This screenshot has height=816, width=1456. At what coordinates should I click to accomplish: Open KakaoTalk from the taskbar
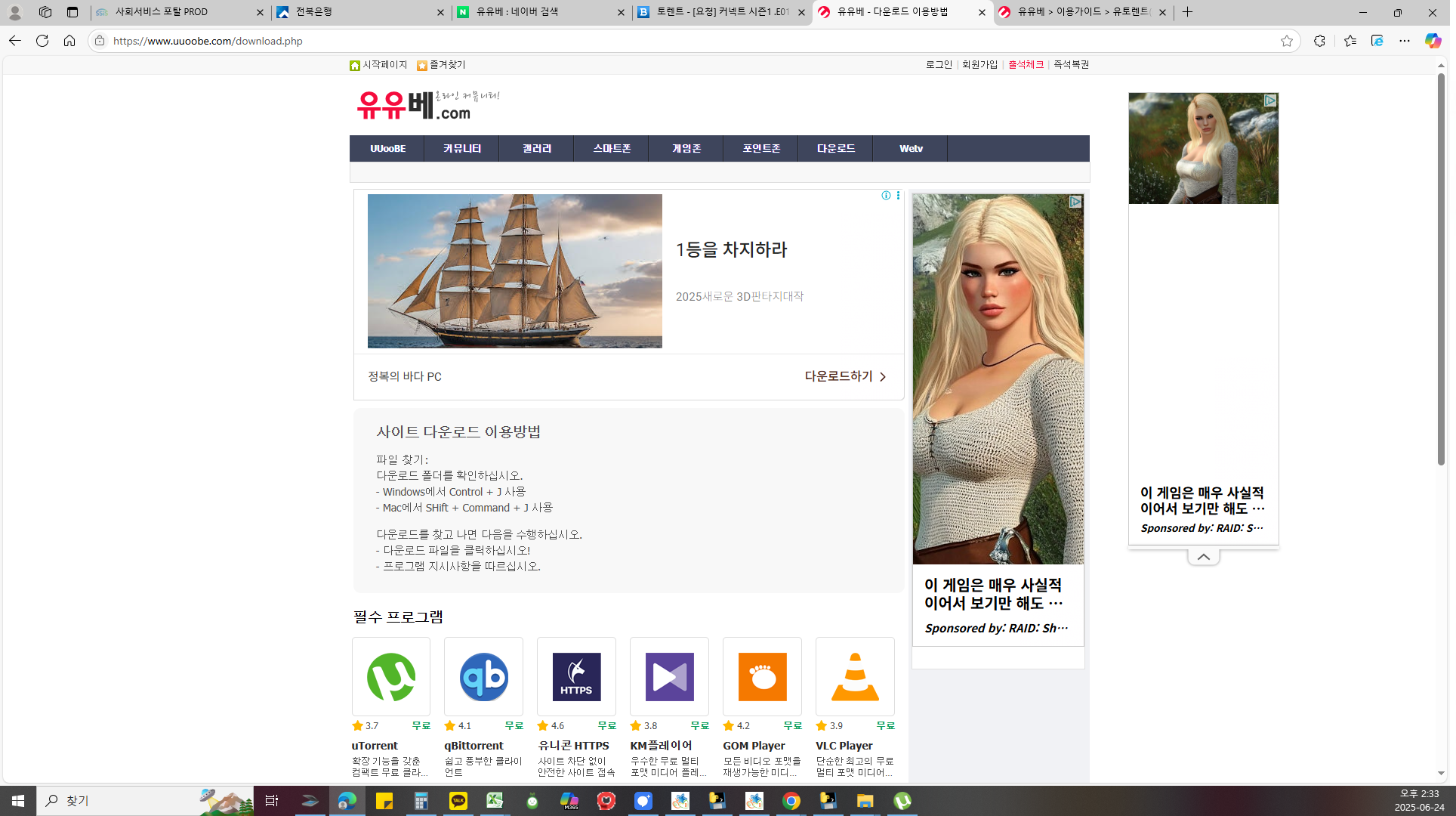(458, 801)
